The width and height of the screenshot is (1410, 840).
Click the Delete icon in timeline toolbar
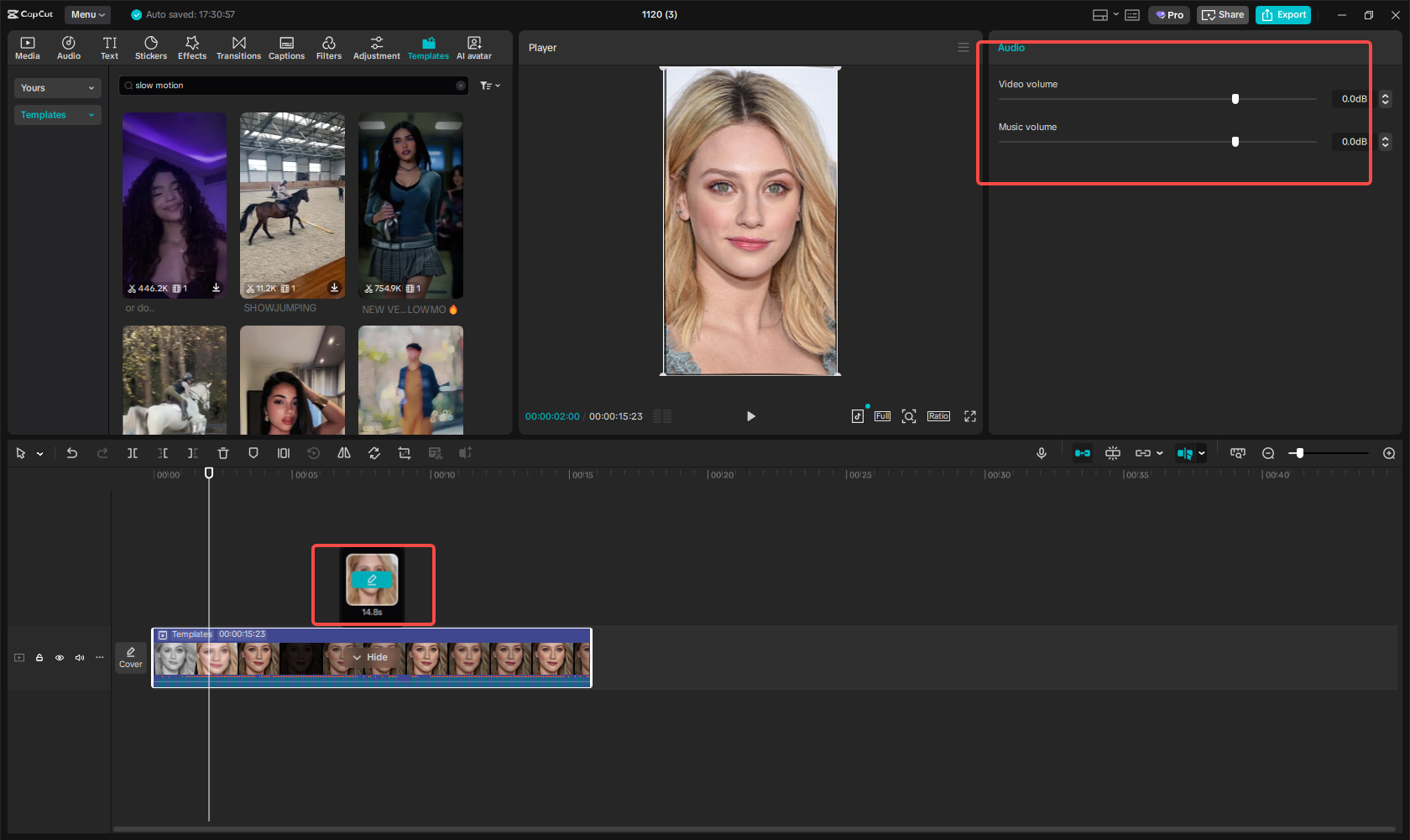[x=222, y=452]
